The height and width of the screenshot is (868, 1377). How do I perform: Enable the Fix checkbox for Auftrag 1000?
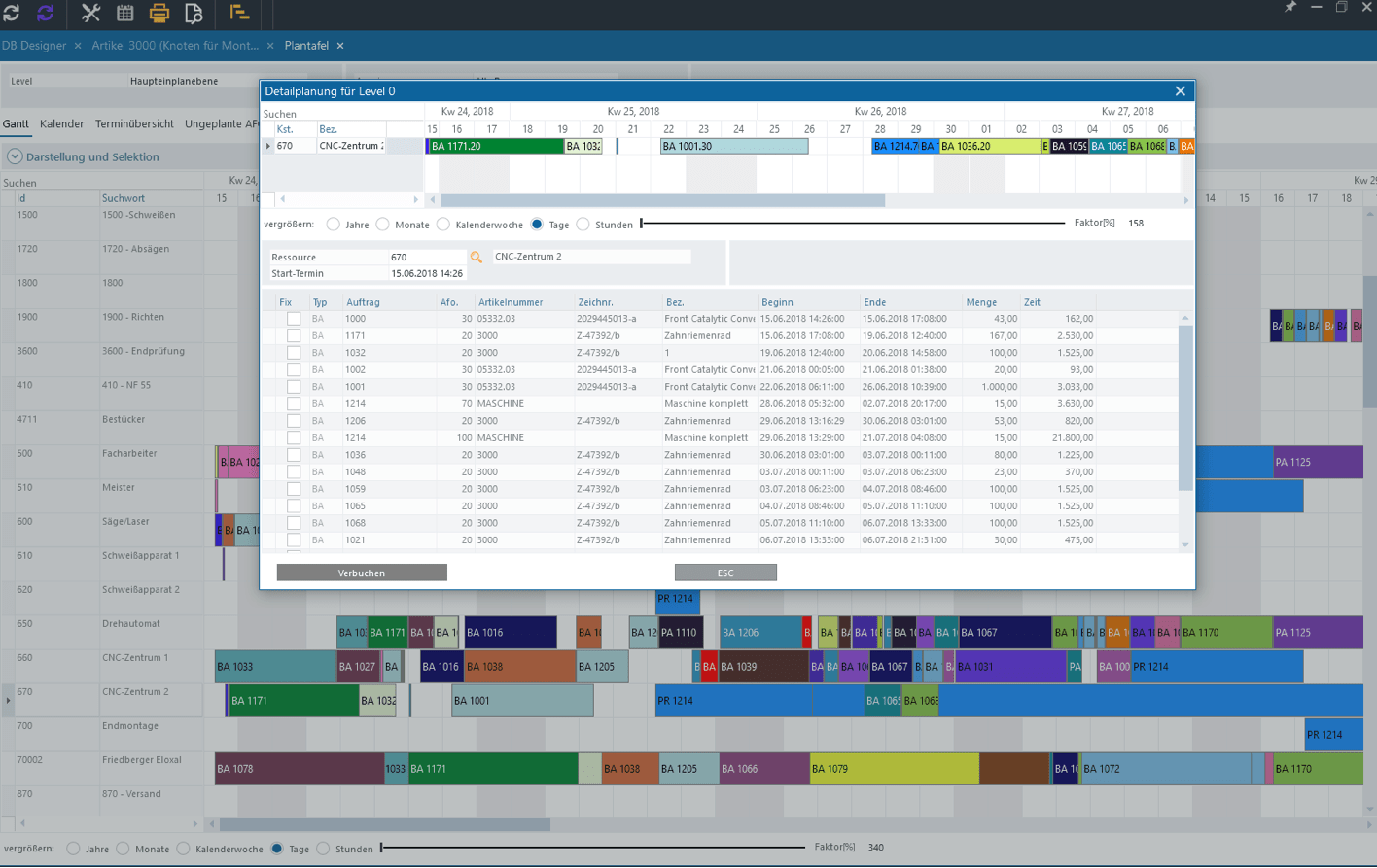[293, 319]
